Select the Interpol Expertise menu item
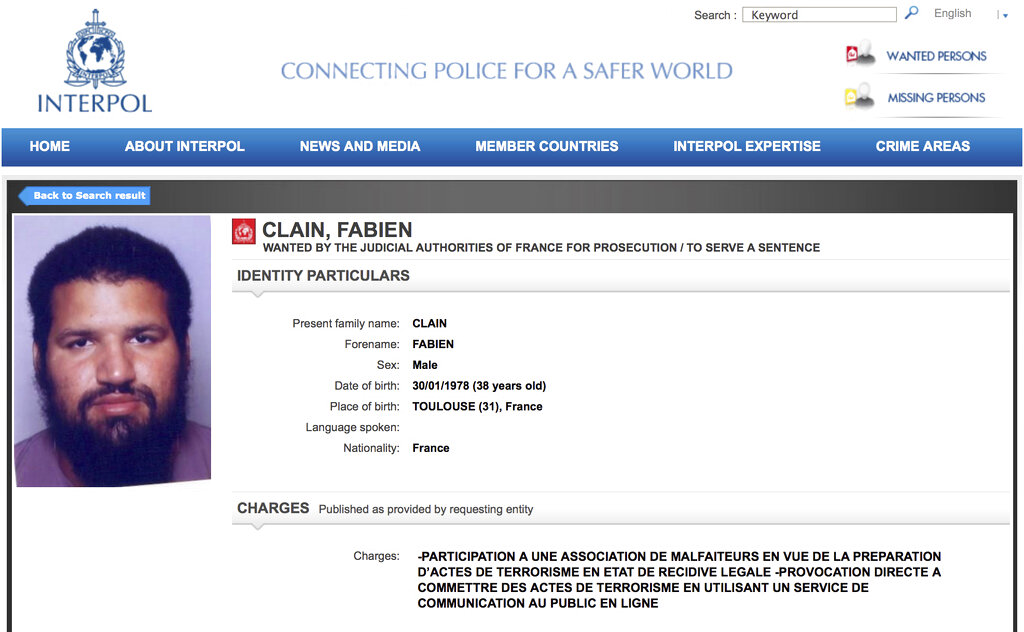The width and height of the screenshot is (1024, 632). [747, 146]
